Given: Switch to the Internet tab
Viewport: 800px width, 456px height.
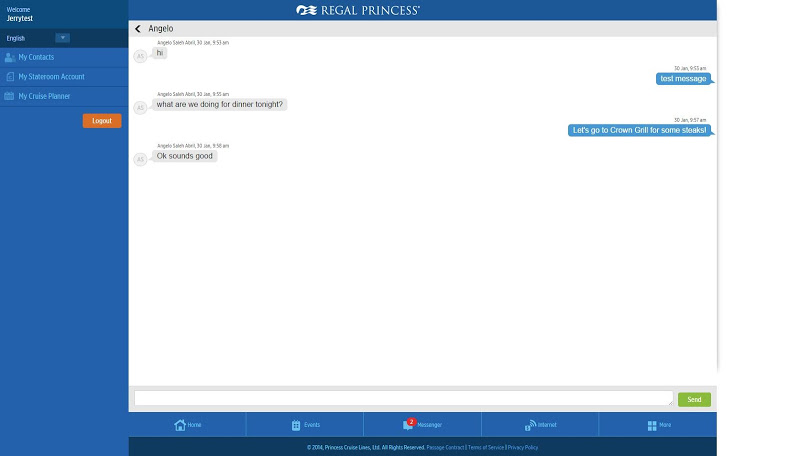Looking at the screenshot, I should (540, 424).
